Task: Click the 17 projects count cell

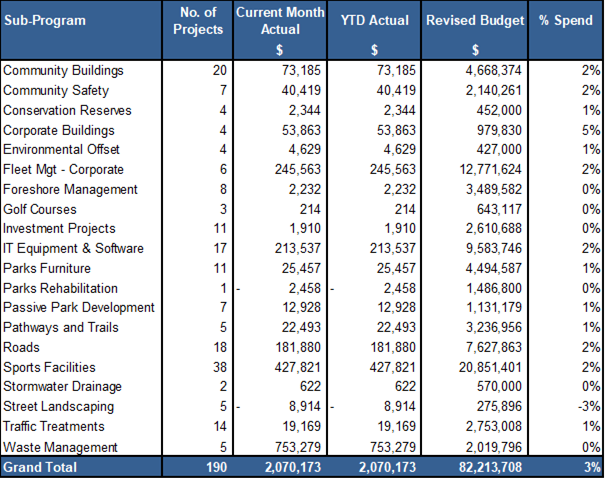Action: 220,248
